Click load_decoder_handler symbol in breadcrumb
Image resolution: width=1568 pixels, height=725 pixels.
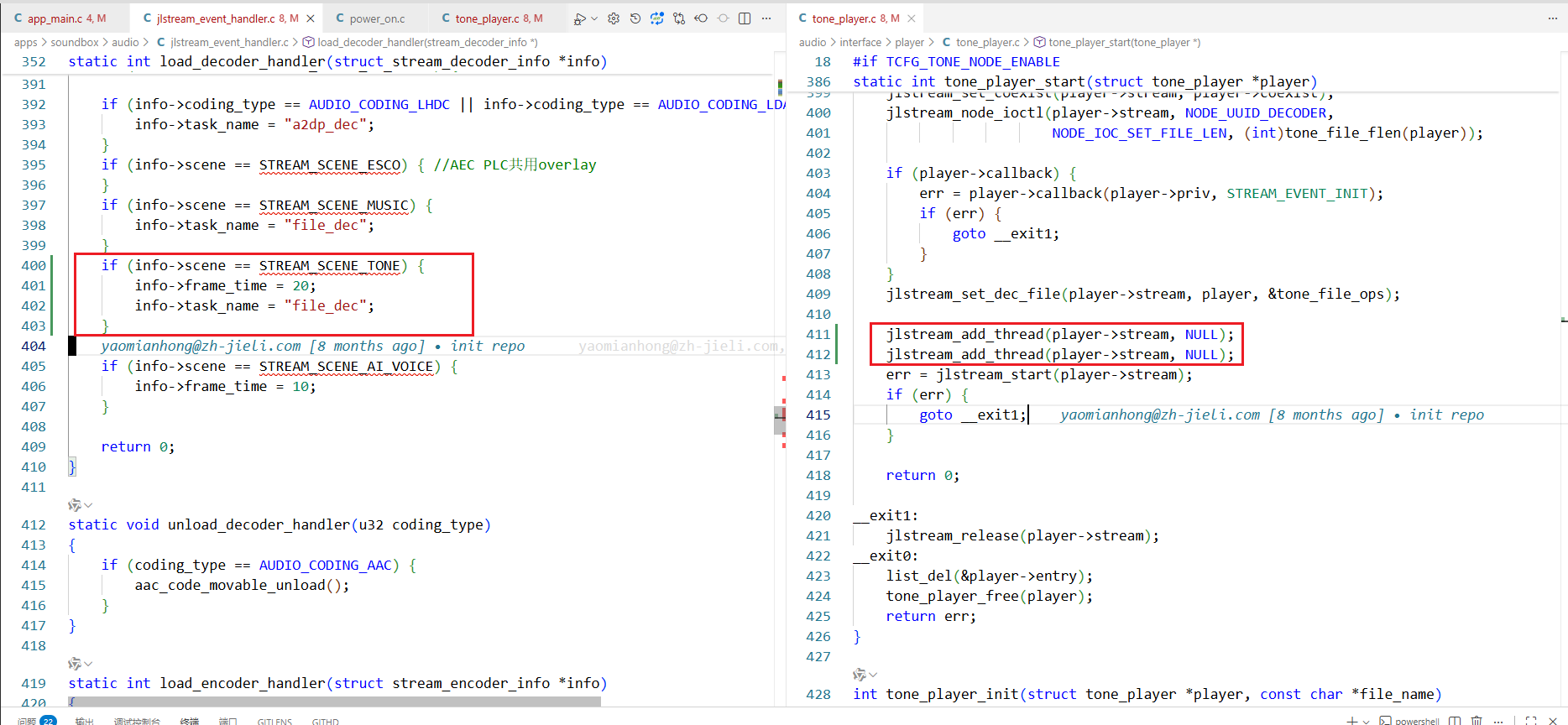click(420, 42)
